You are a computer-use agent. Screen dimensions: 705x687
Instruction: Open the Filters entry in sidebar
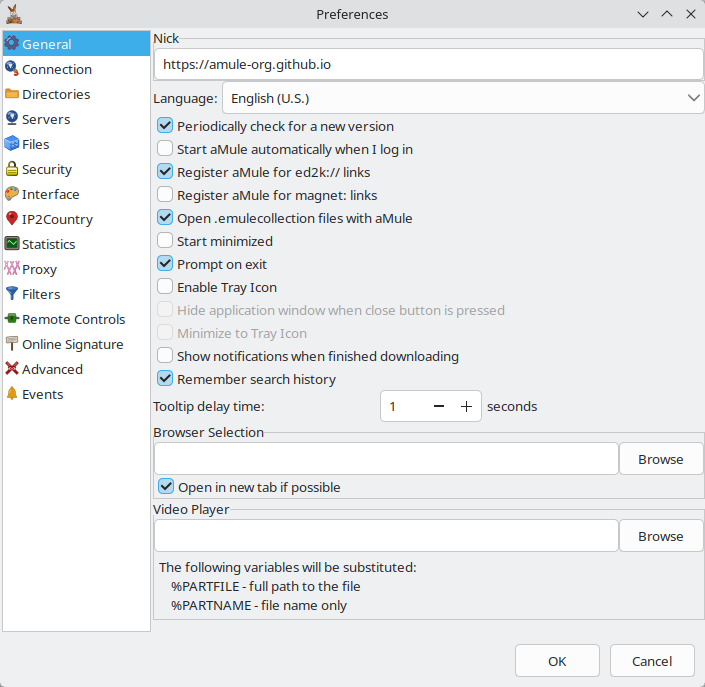point(76,294)
